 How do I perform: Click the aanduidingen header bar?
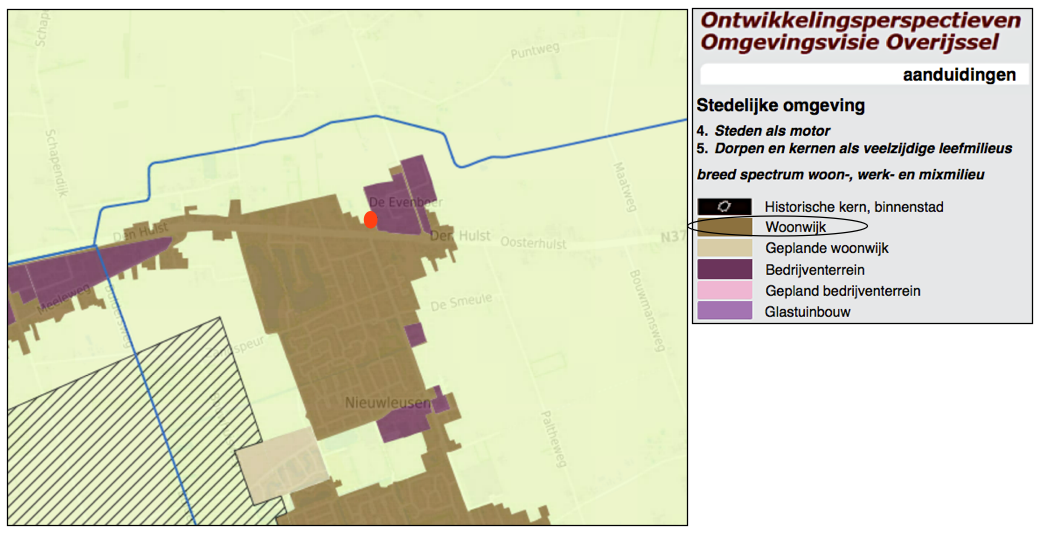click(864, 75)
